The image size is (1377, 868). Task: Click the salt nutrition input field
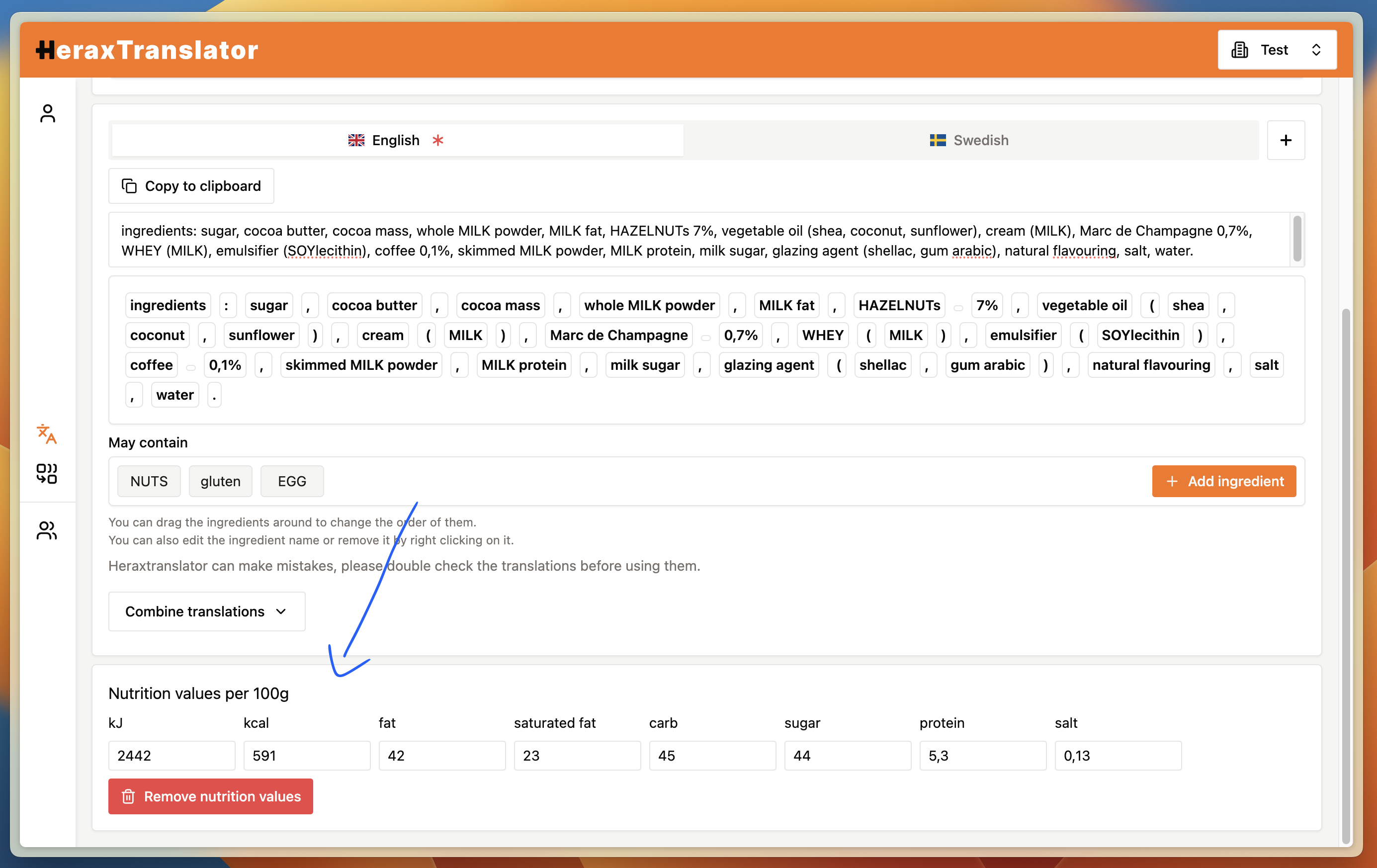[1118, 756]
